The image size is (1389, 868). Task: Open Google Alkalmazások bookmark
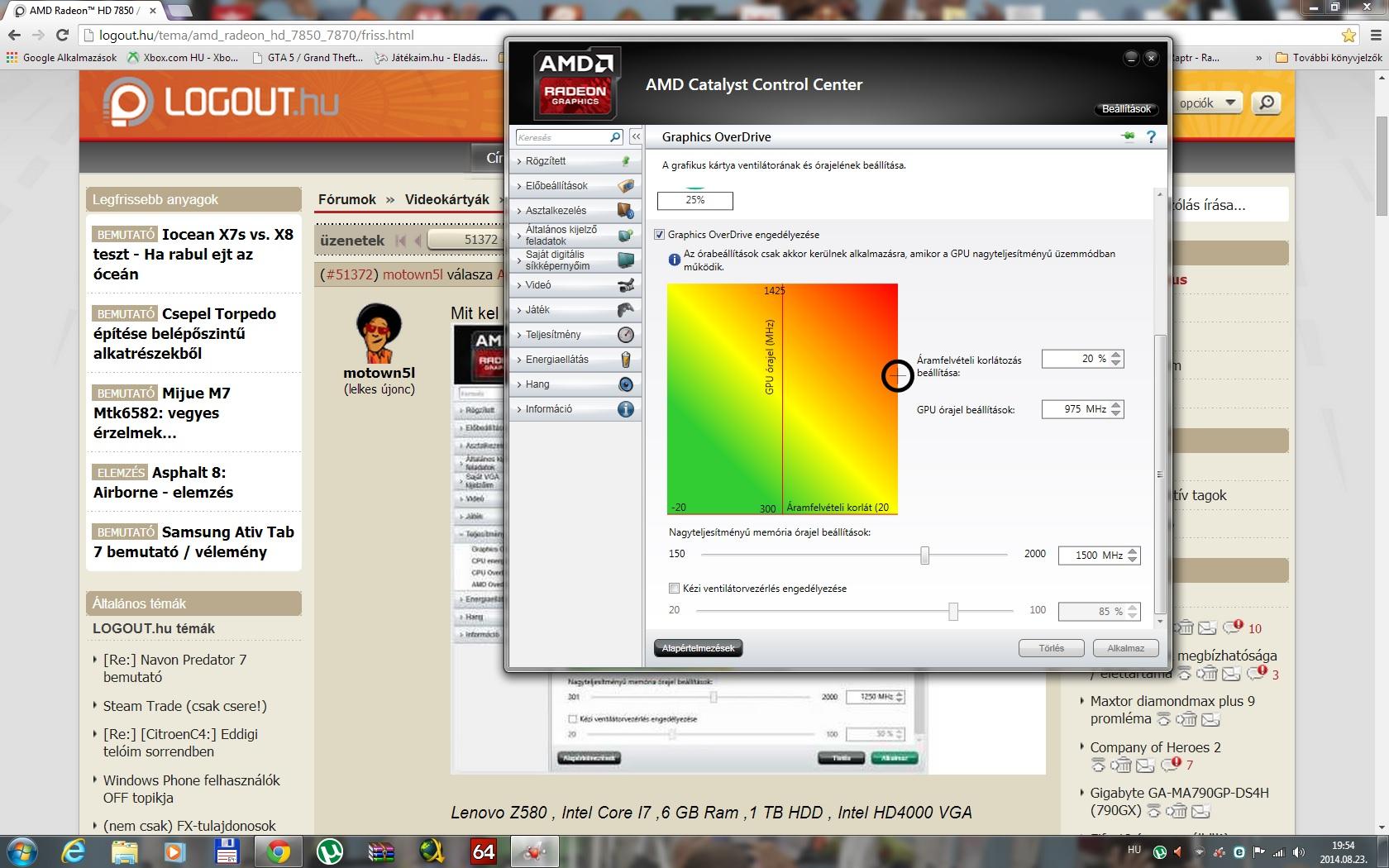pyautogui.click(x=62, y=58)
